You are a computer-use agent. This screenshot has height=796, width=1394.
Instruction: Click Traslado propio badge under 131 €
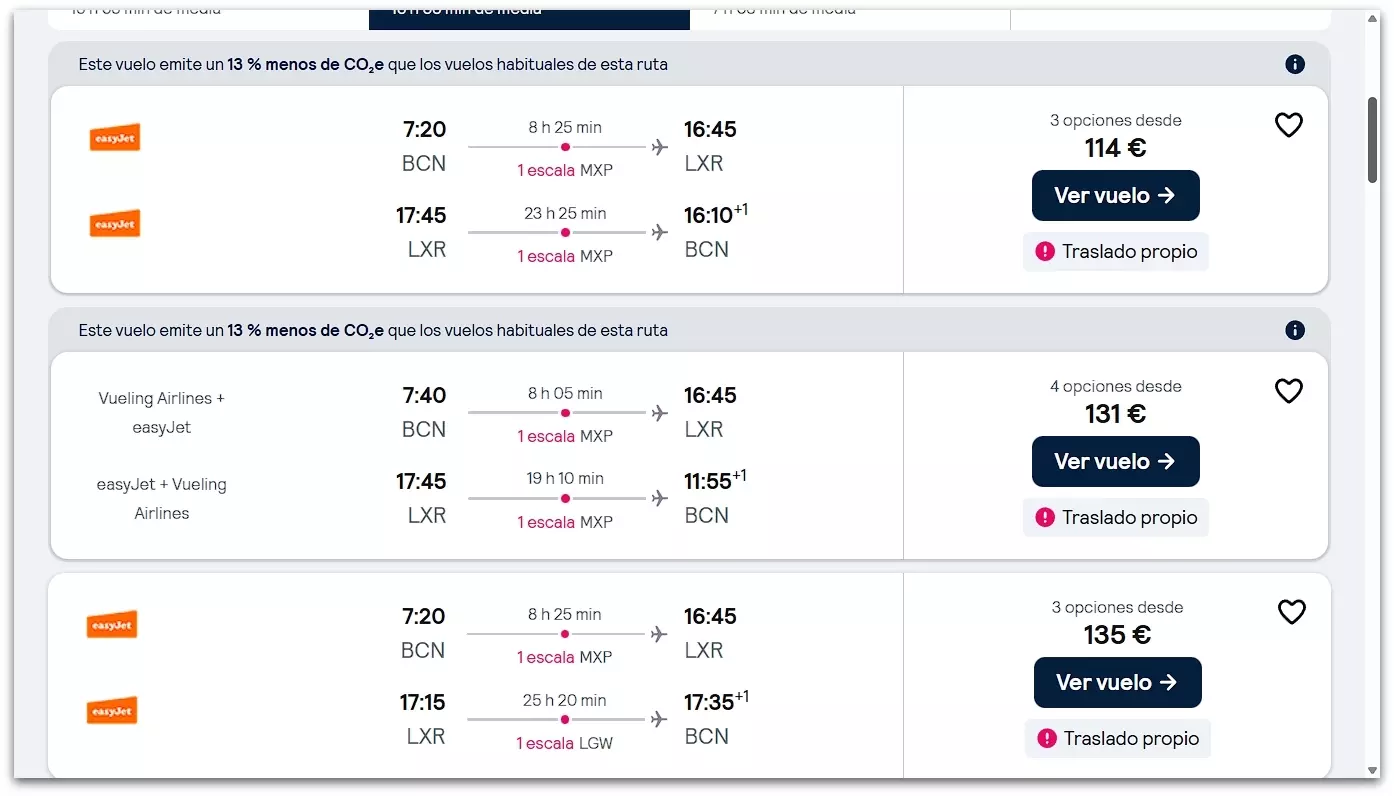pos(1116,518)
